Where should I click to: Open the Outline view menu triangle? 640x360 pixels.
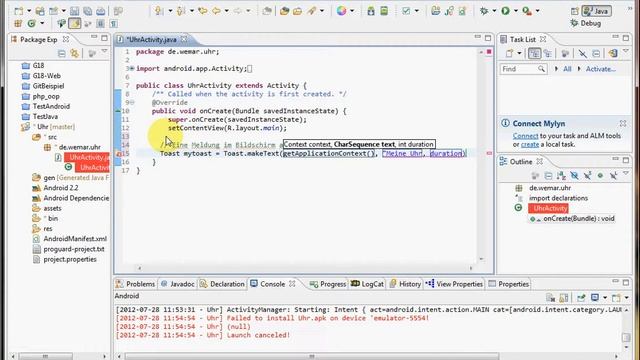pyautogui.click(x=626, y=174)
